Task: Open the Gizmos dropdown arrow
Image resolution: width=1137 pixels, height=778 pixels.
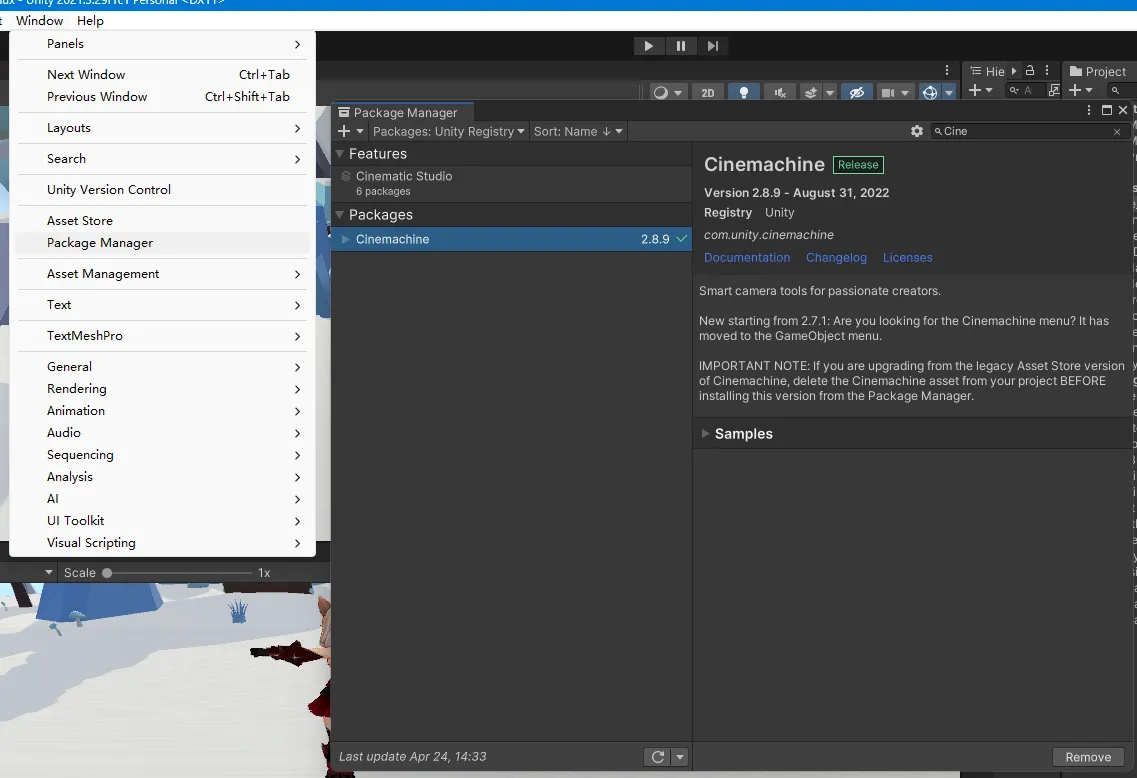Action: (948, 93)
